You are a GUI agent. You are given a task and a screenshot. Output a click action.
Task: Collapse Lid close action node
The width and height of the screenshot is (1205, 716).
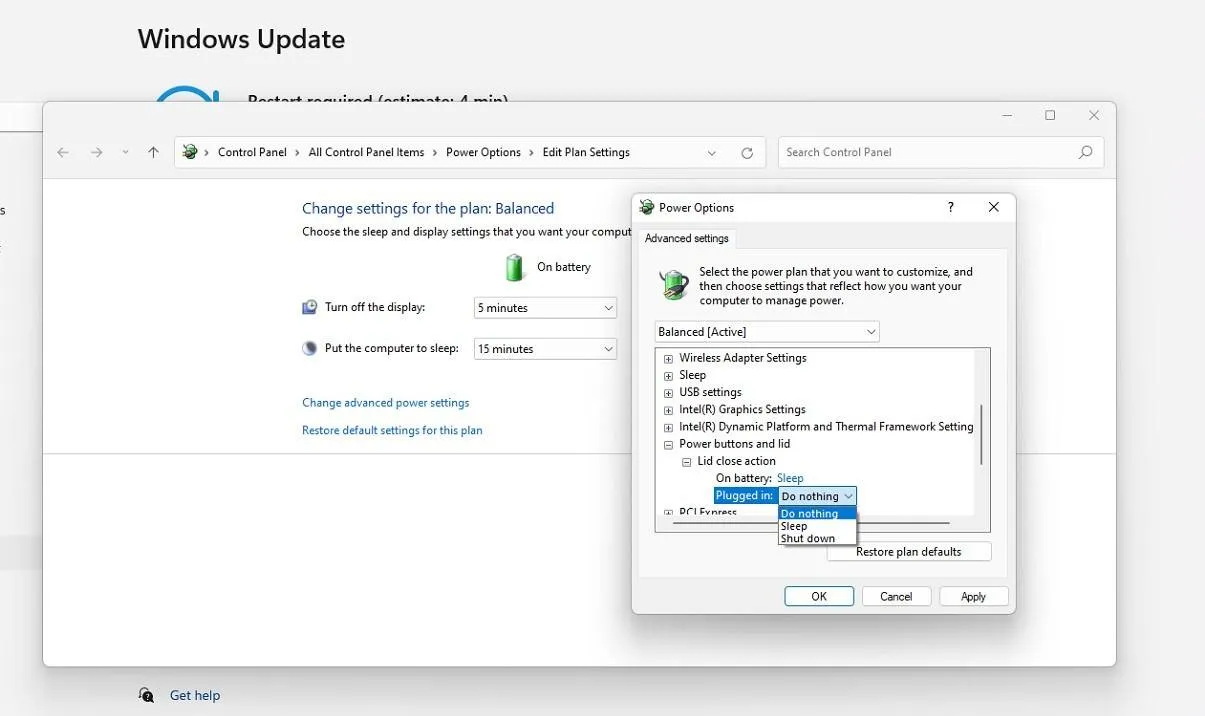[x=687, y=462]
